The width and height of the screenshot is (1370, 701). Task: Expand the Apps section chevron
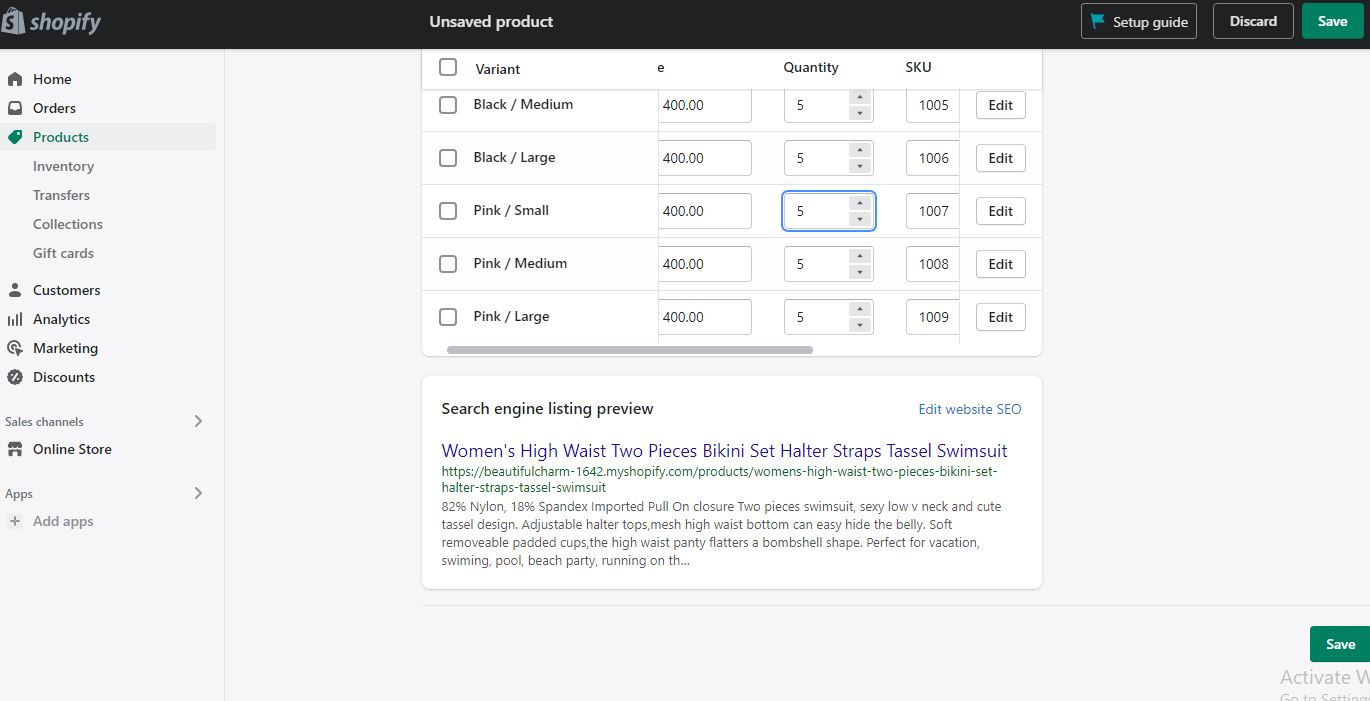198,493
